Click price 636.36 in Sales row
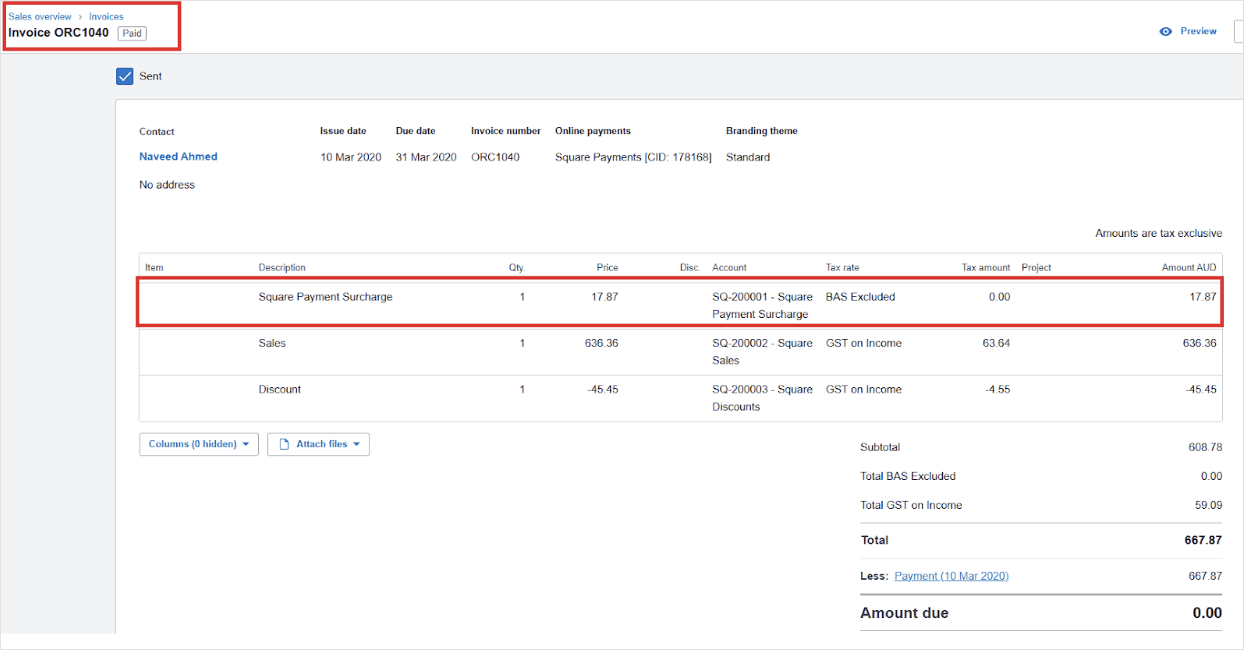Screen dimensions: 1244x650 point(601,343)
